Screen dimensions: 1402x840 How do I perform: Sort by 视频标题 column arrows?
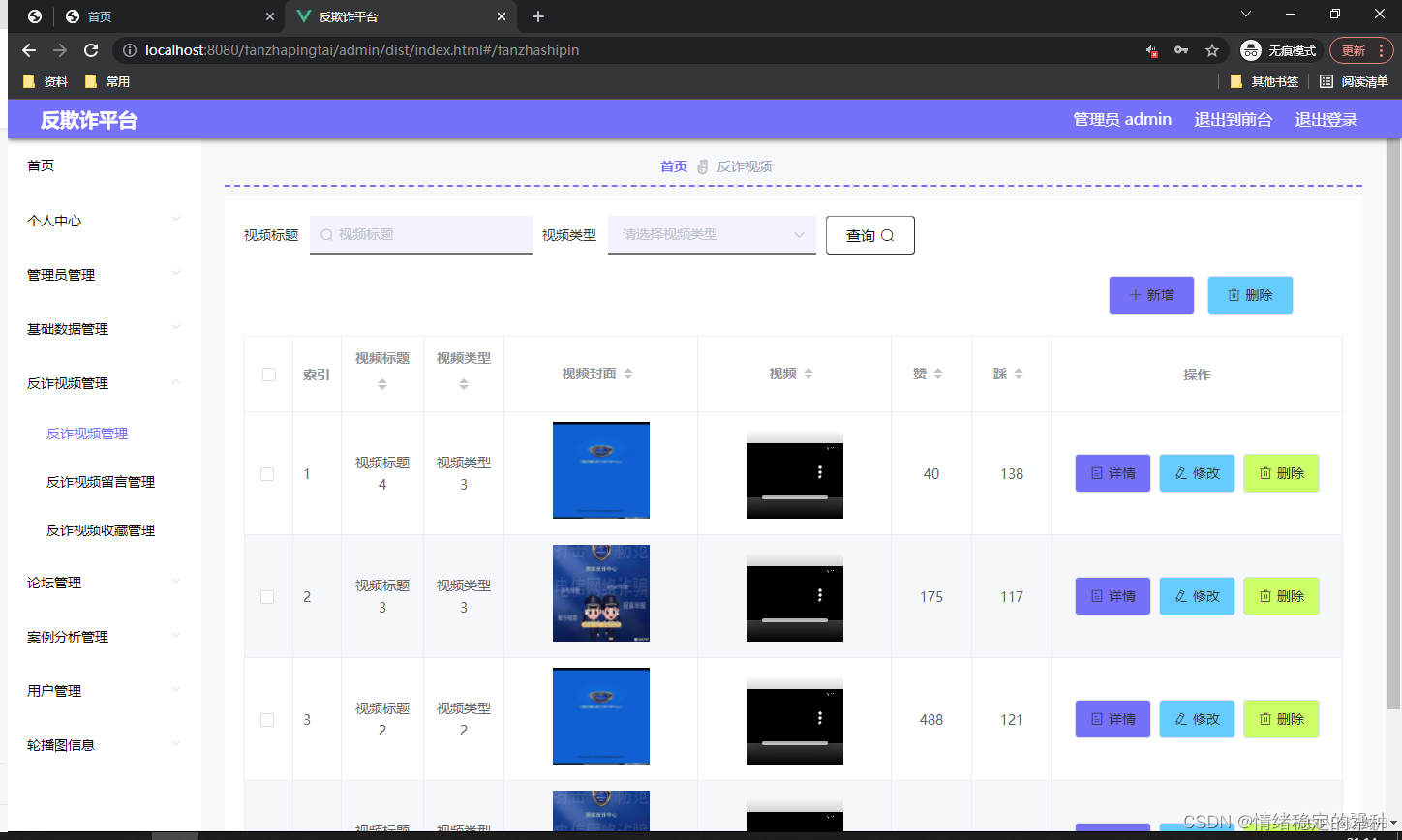click(382, 384)
